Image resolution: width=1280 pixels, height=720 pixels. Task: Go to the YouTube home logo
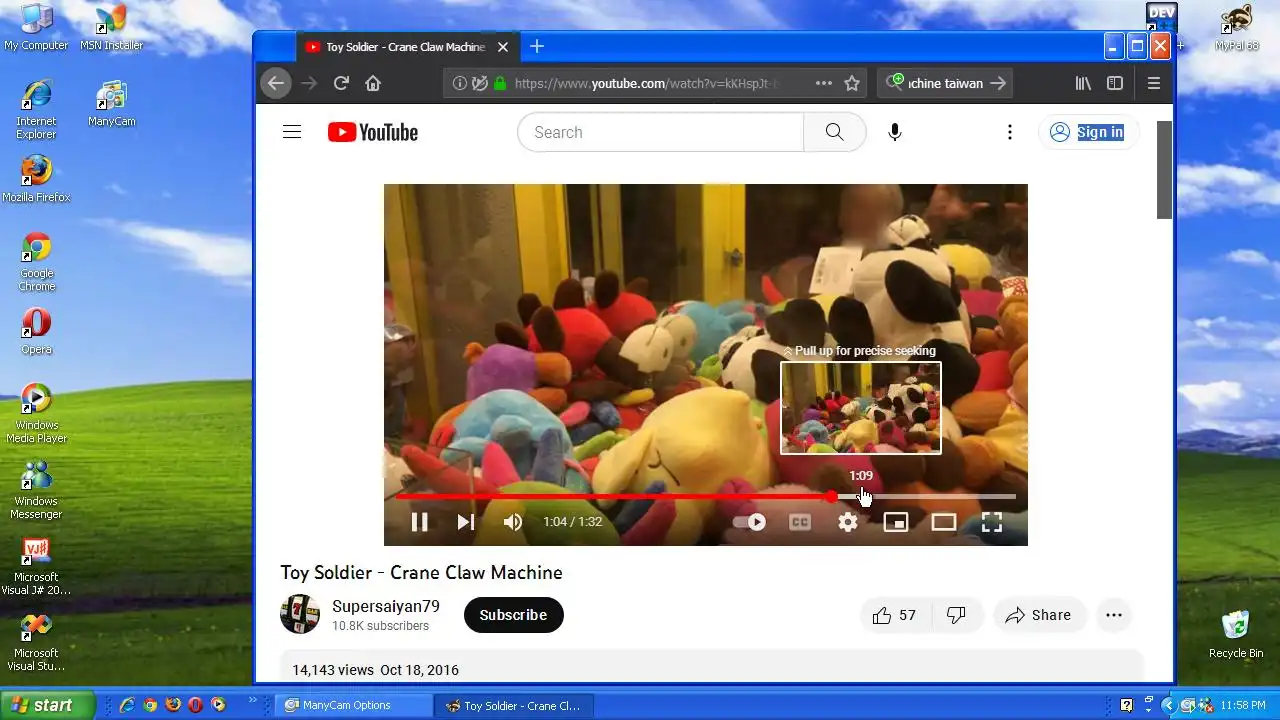click(x=373, y=132)
